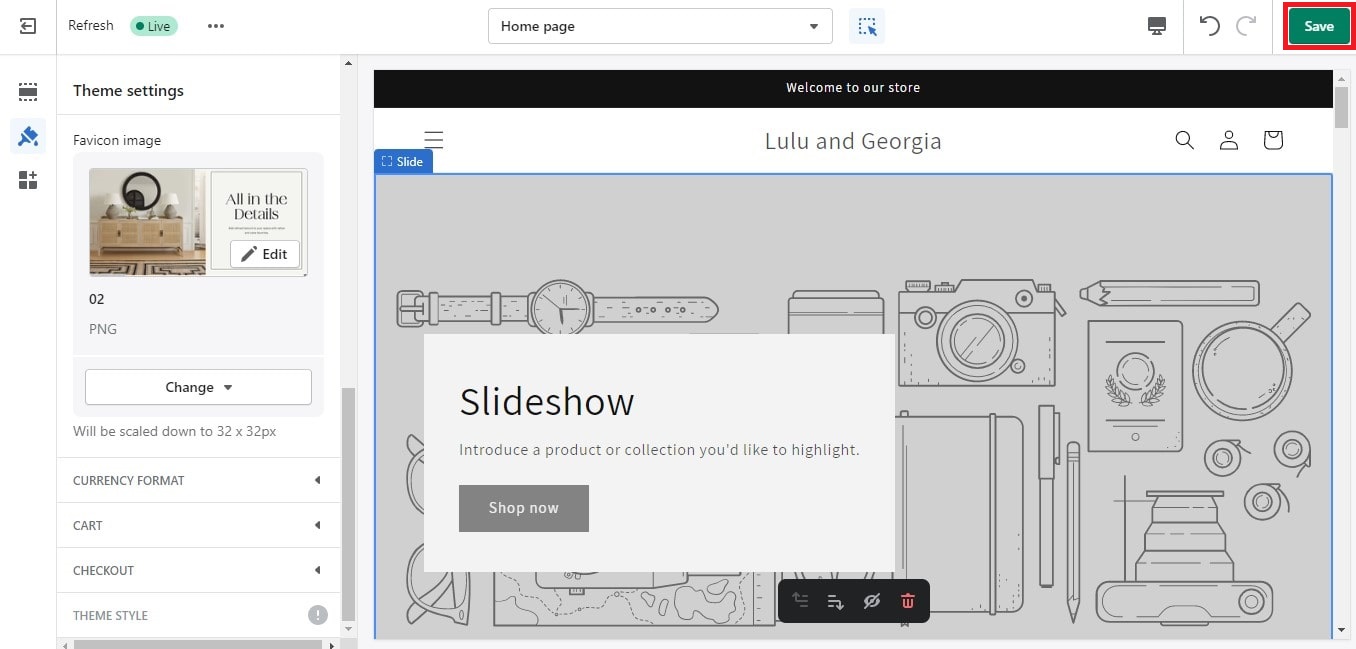Expand the CHECKOUT settings section
Image resolution: width=1356 pixels, height=649 pixels.
[x=198, y=570]
